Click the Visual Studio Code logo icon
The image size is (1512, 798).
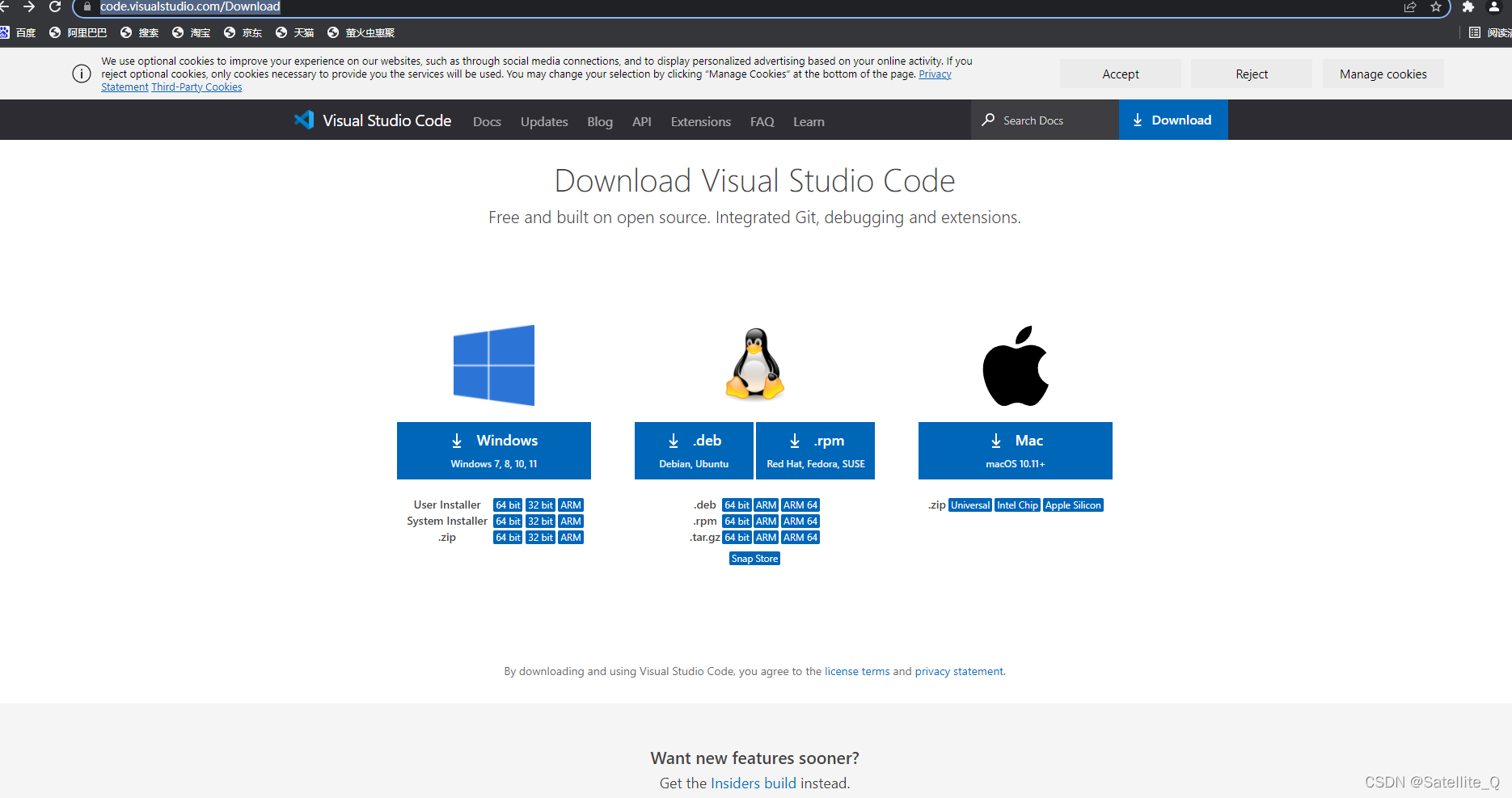point(304,120)
